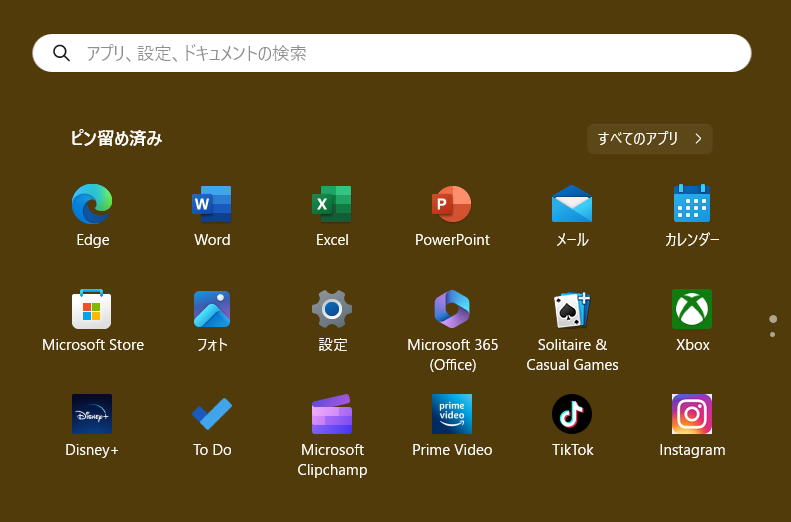This screenshot has height=522, width=791.
Task: Open the To Do app
Action: click(x=212, y=414)
